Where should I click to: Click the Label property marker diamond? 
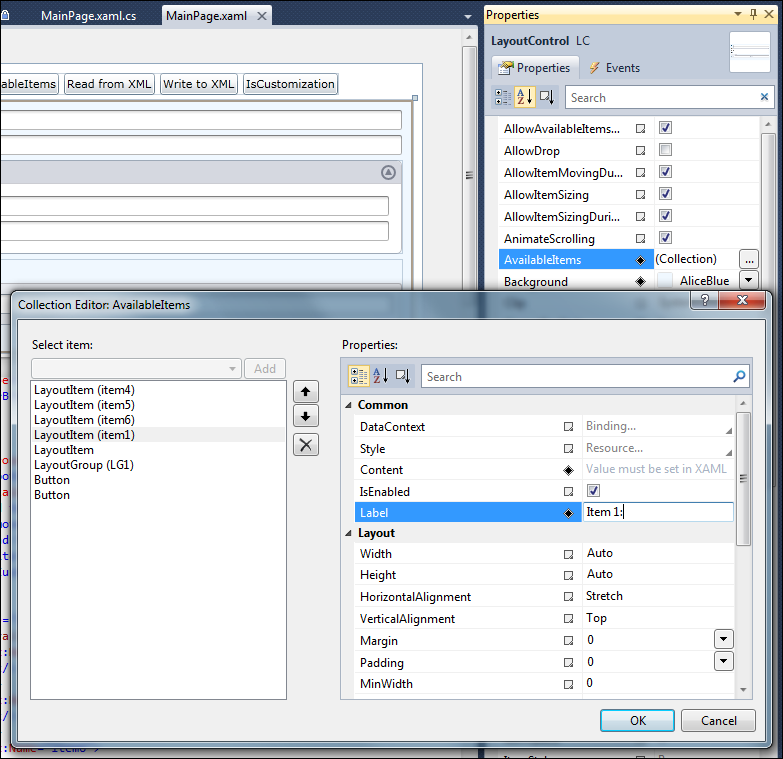(568, 513)
